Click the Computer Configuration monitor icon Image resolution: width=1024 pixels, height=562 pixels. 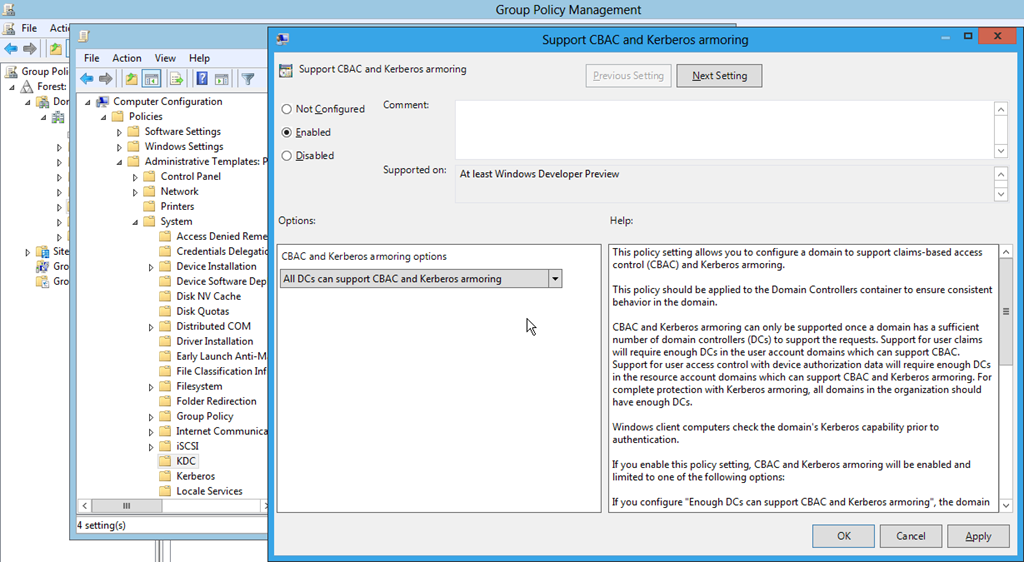[103, 101]
